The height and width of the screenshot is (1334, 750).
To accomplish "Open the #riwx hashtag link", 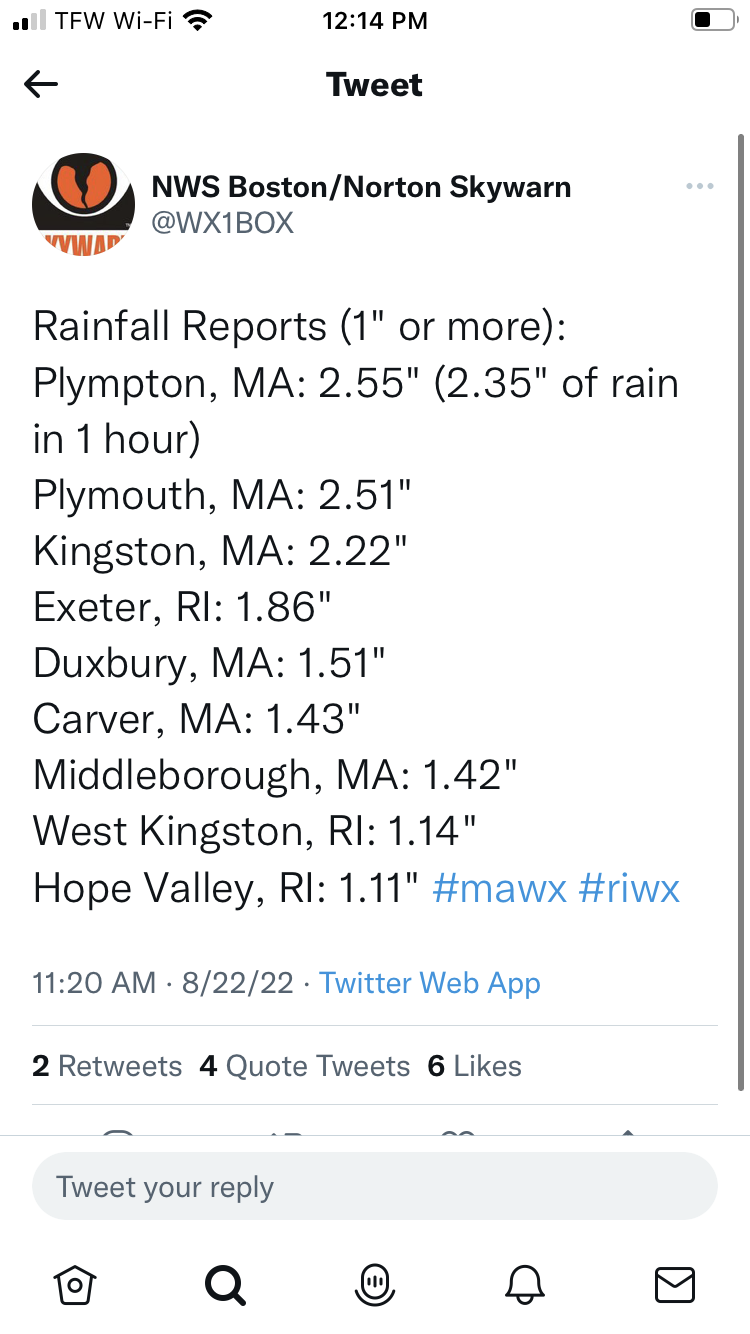I will [630, 888].
